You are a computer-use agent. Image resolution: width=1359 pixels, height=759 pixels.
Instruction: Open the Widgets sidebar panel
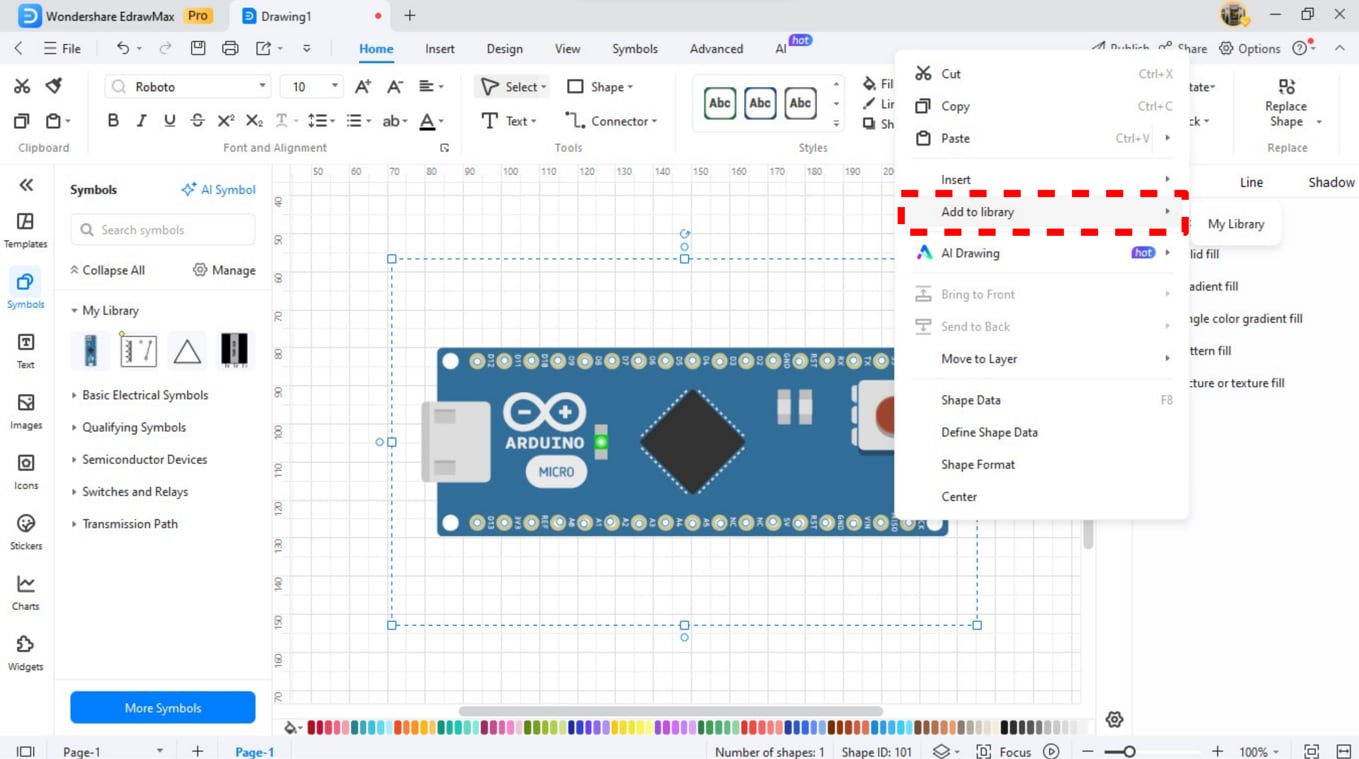(26, 653)
